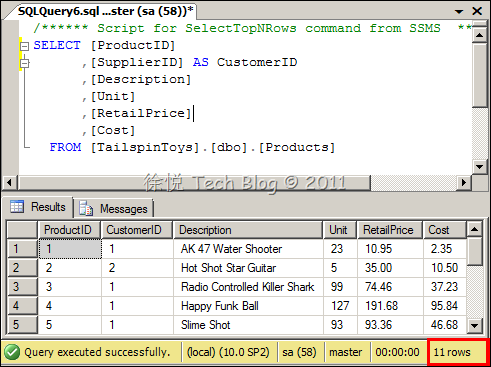491x367 pixels.
Task: Open the active files dropdown arrow
Action: pos(459,12)
